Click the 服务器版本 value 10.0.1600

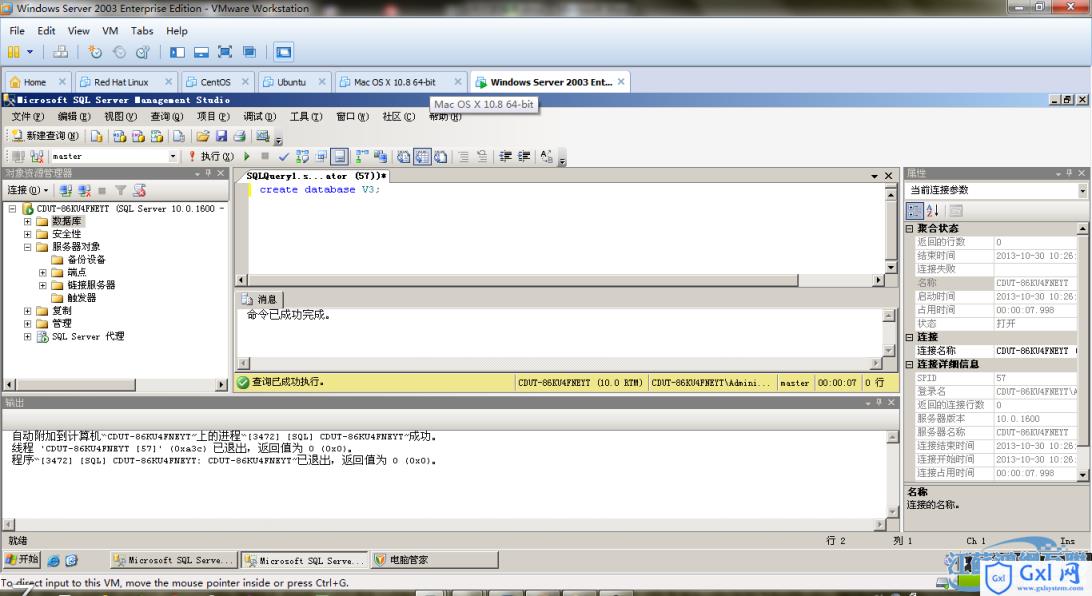coord(1035,418)
